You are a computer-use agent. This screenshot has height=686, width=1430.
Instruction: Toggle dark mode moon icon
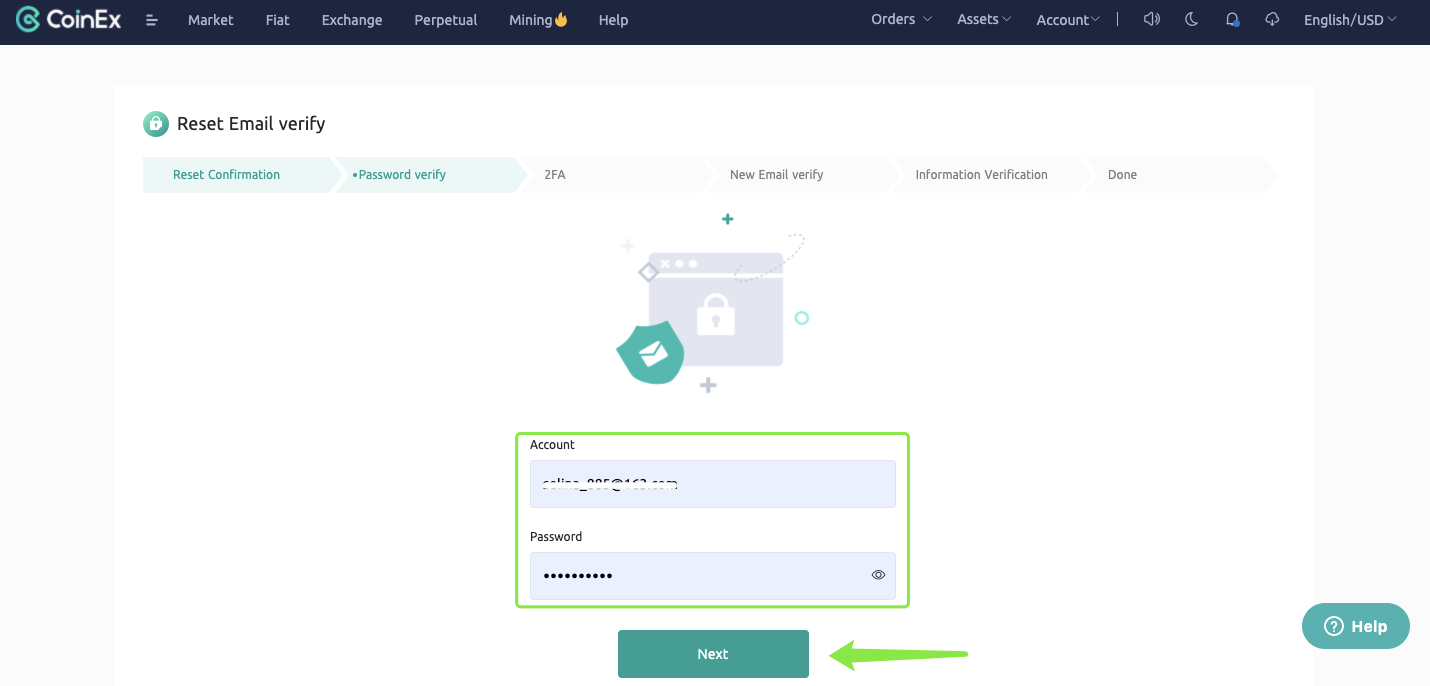(x=1191, y=19)
